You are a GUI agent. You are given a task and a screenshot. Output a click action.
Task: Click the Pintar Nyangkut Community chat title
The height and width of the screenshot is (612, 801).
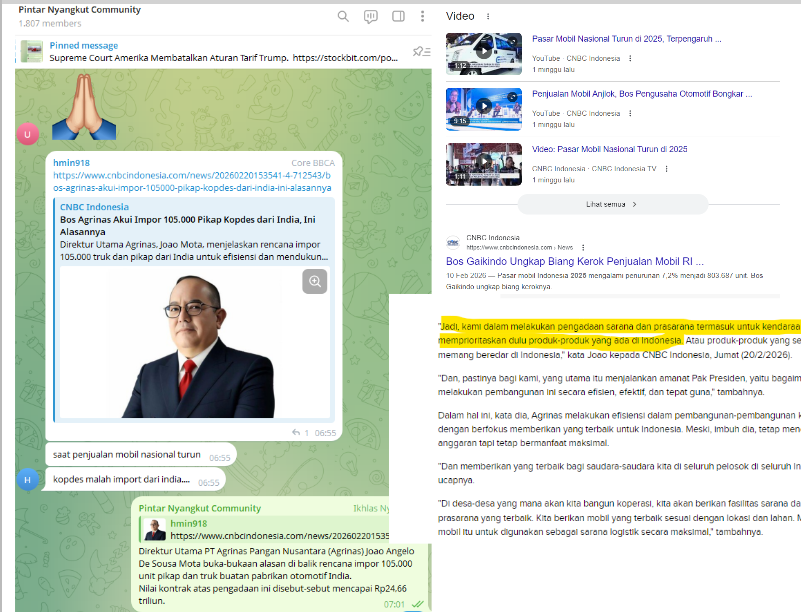click(80, 10)
